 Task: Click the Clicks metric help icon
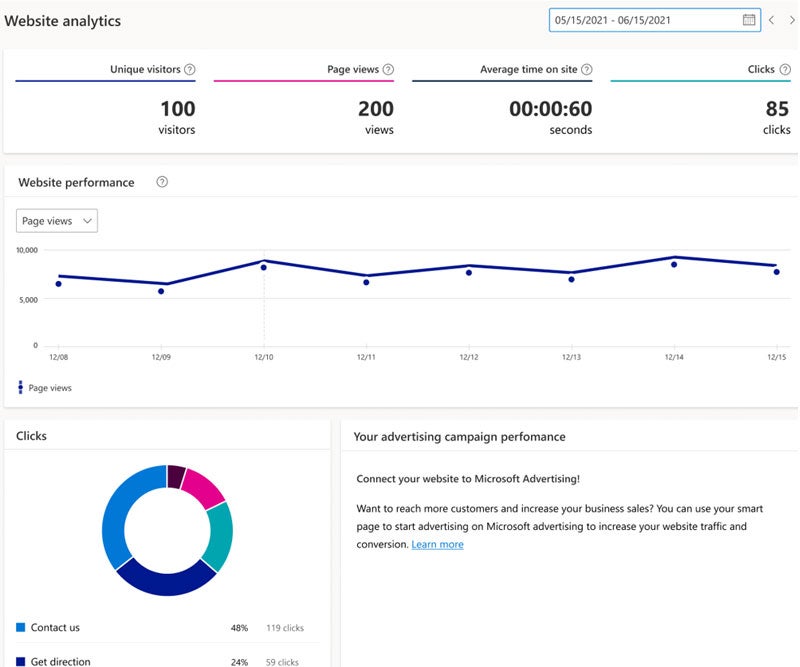point(784,69)
